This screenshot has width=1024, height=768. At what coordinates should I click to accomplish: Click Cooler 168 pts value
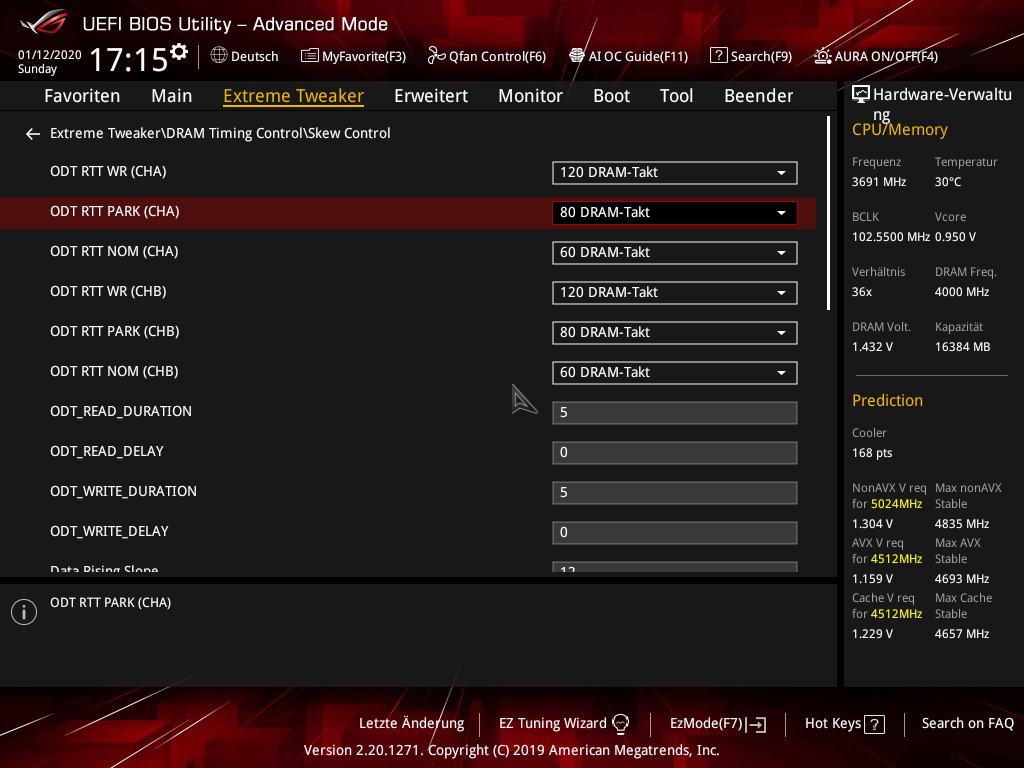872,453
